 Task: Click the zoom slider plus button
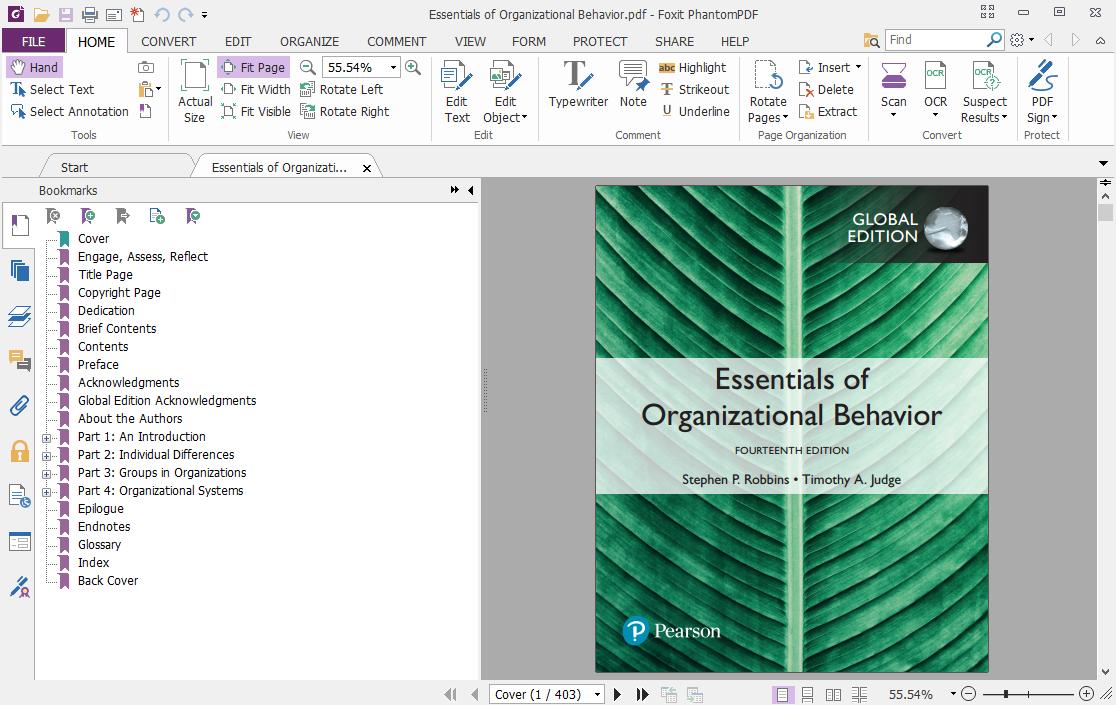pos(1086,694)
